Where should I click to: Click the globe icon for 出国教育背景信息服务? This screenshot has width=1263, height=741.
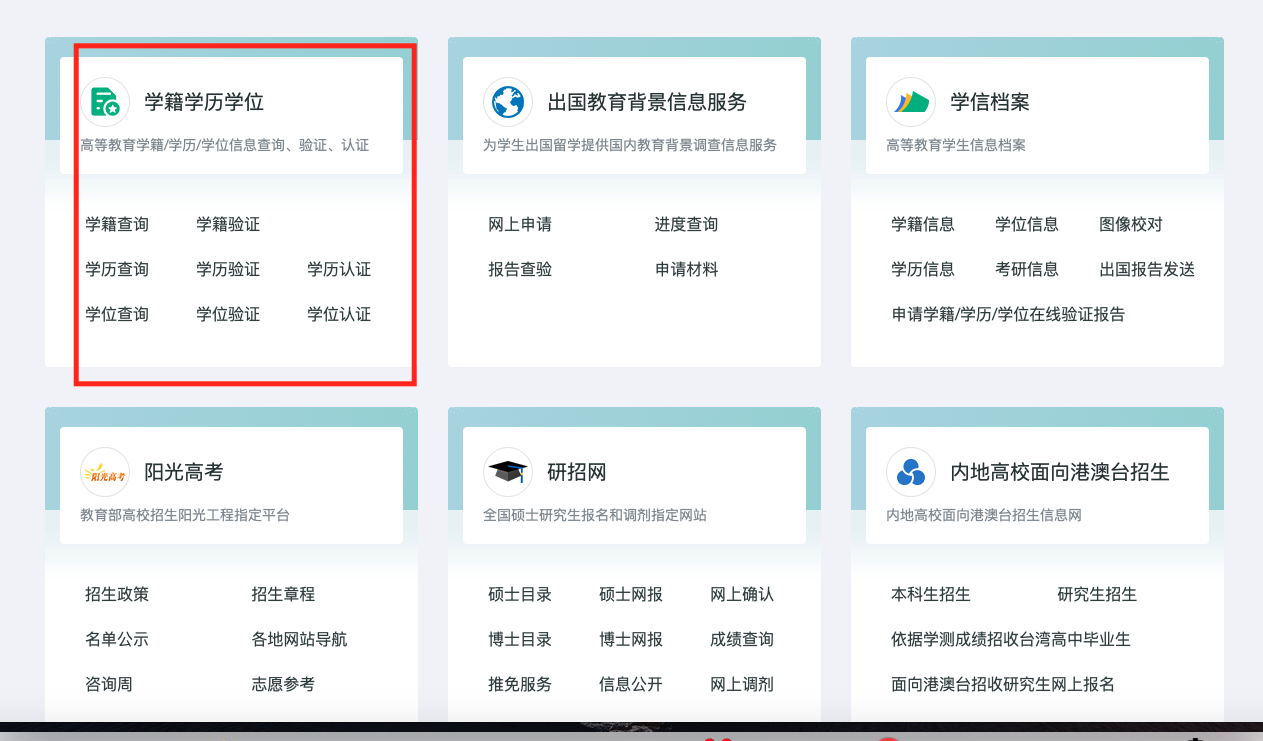tap(508, 102)
